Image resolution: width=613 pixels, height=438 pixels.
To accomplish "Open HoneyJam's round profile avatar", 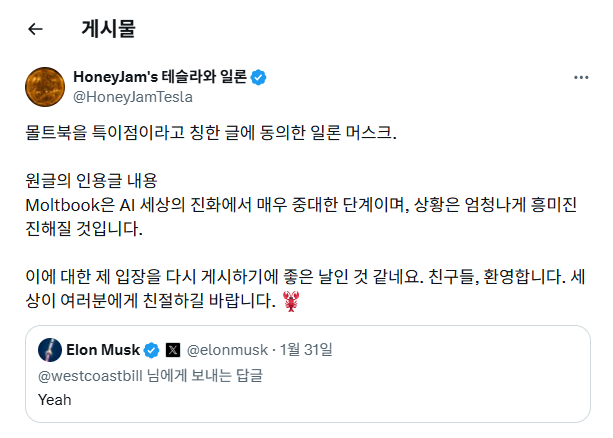I will click(45, 87).
